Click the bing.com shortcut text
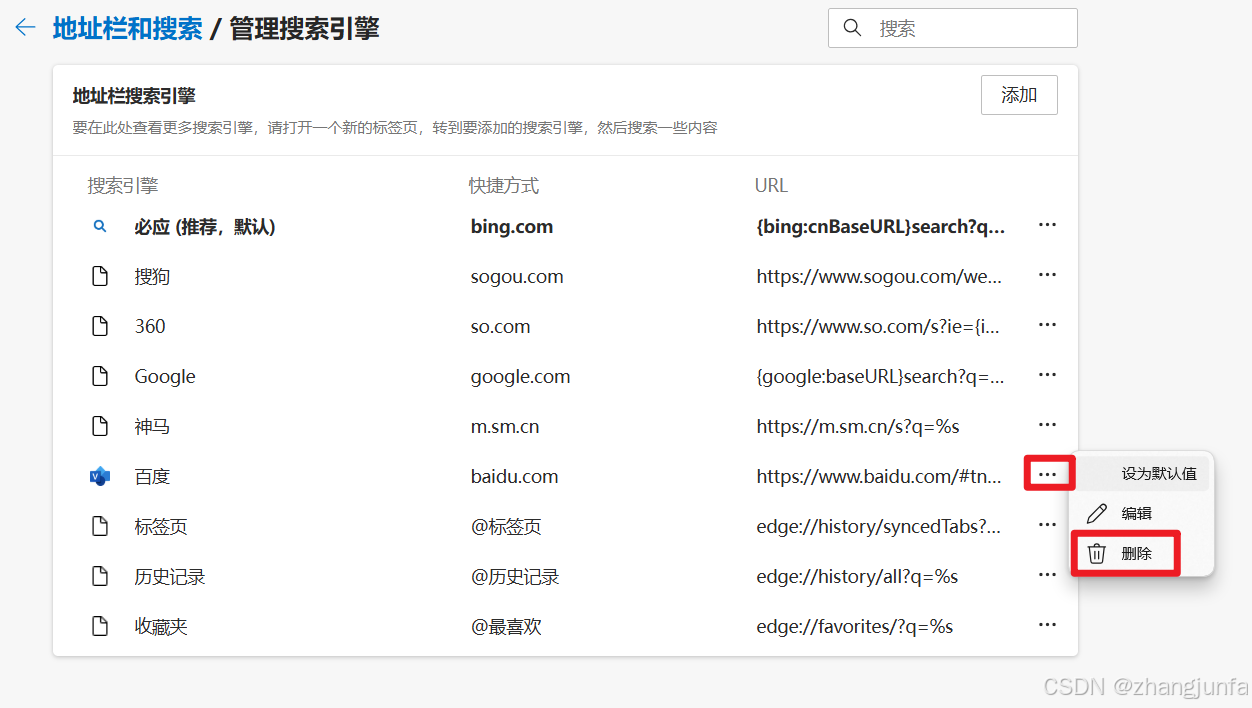The width and height of the screenshot is (1252, 708). [512, 227]
